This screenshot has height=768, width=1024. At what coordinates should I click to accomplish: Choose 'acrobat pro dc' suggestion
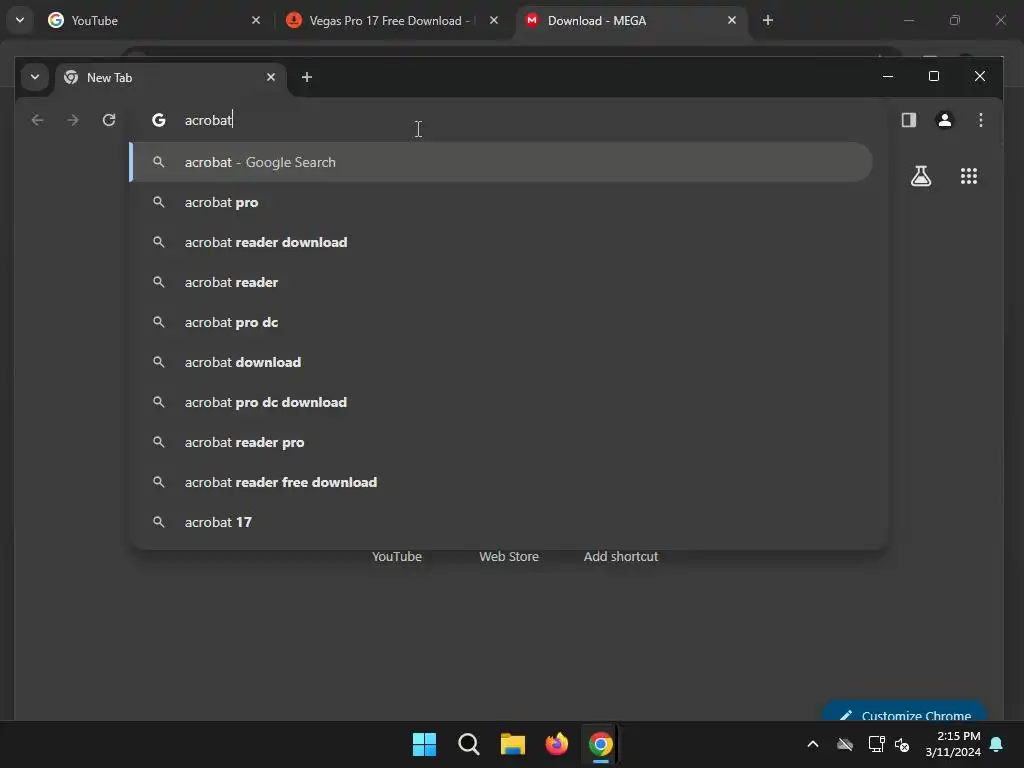pyautogui.click(x=502, y=322)
